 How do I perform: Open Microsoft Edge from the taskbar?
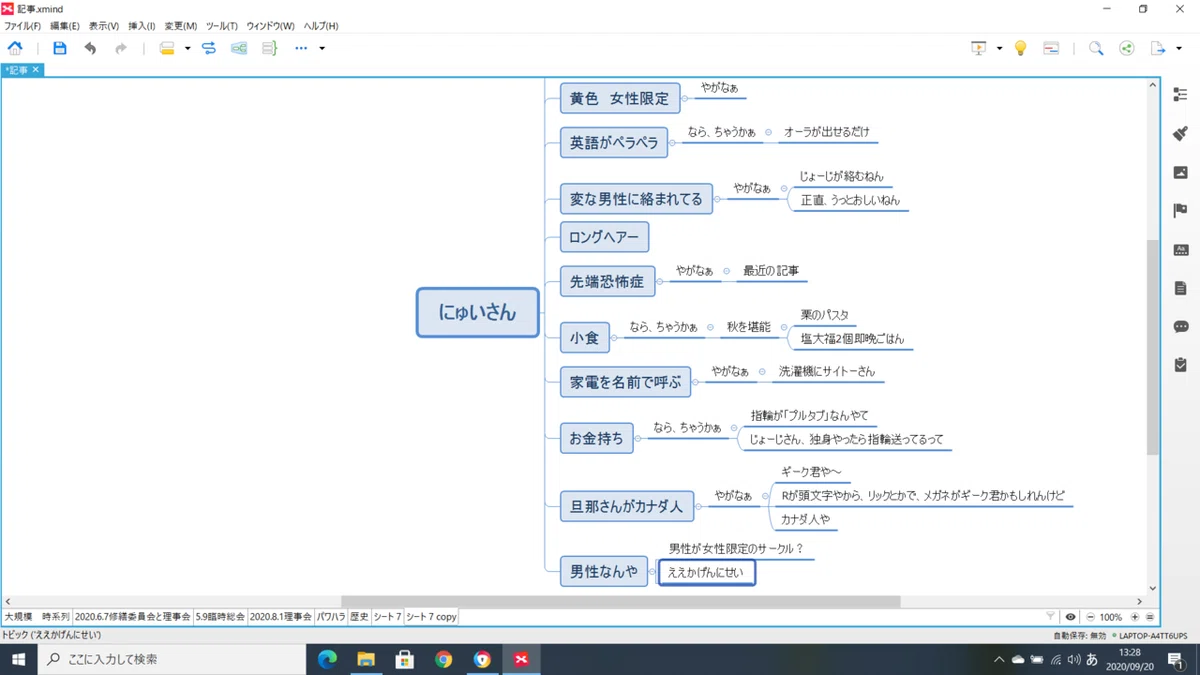point(327,659)
